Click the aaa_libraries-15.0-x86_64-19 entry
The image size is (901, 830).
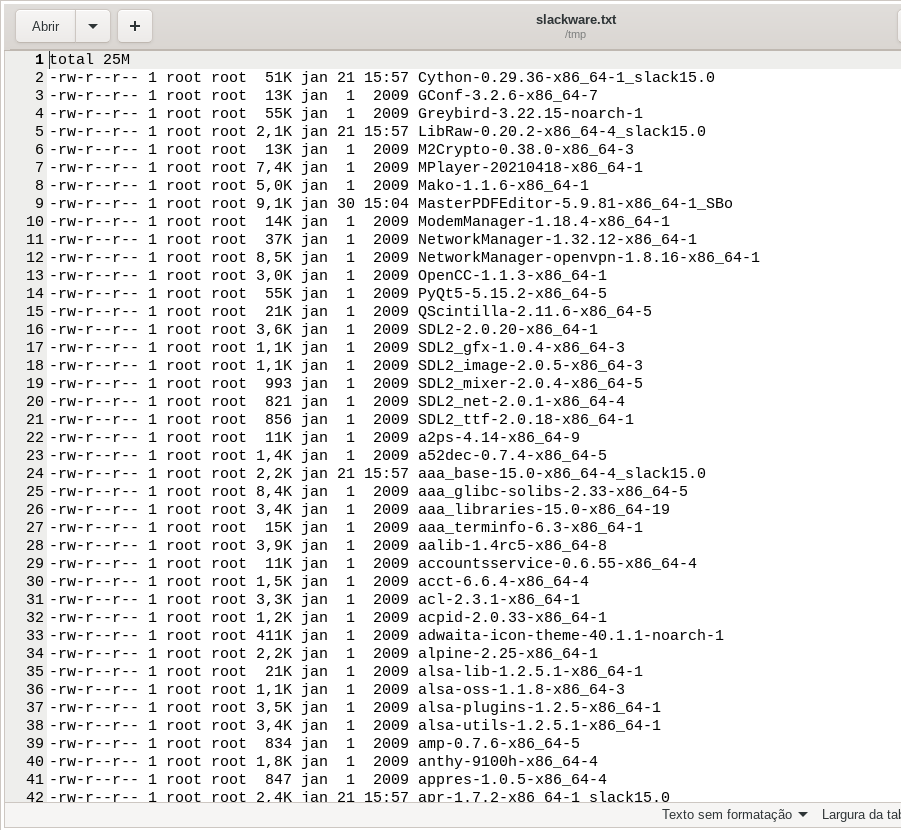point(544,509)
